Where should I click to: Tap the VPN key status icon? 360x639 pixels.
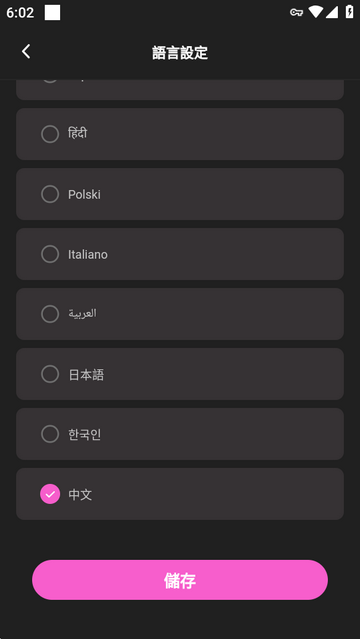[296, 13]
